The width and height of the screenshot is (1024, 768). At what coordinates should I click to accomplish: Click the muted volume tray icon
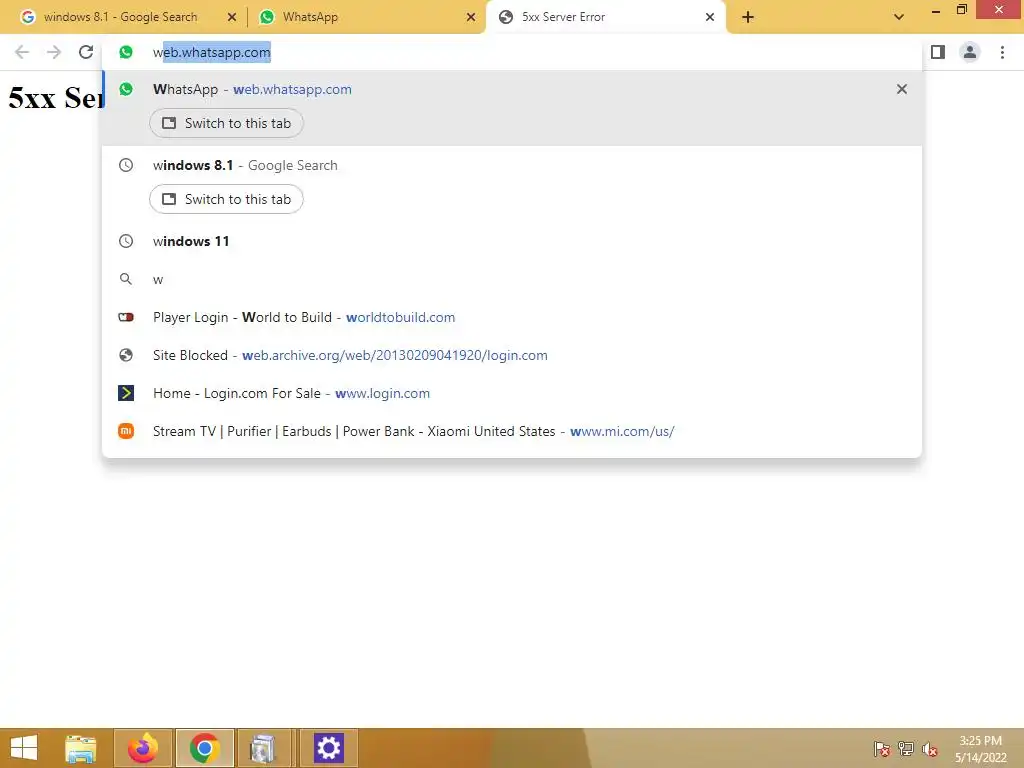930,749
